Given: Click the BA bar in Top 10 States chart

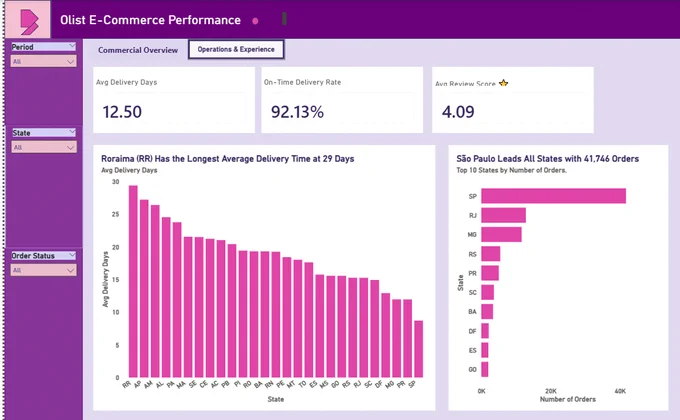Looking at the screenshot, I should (487, 312).
